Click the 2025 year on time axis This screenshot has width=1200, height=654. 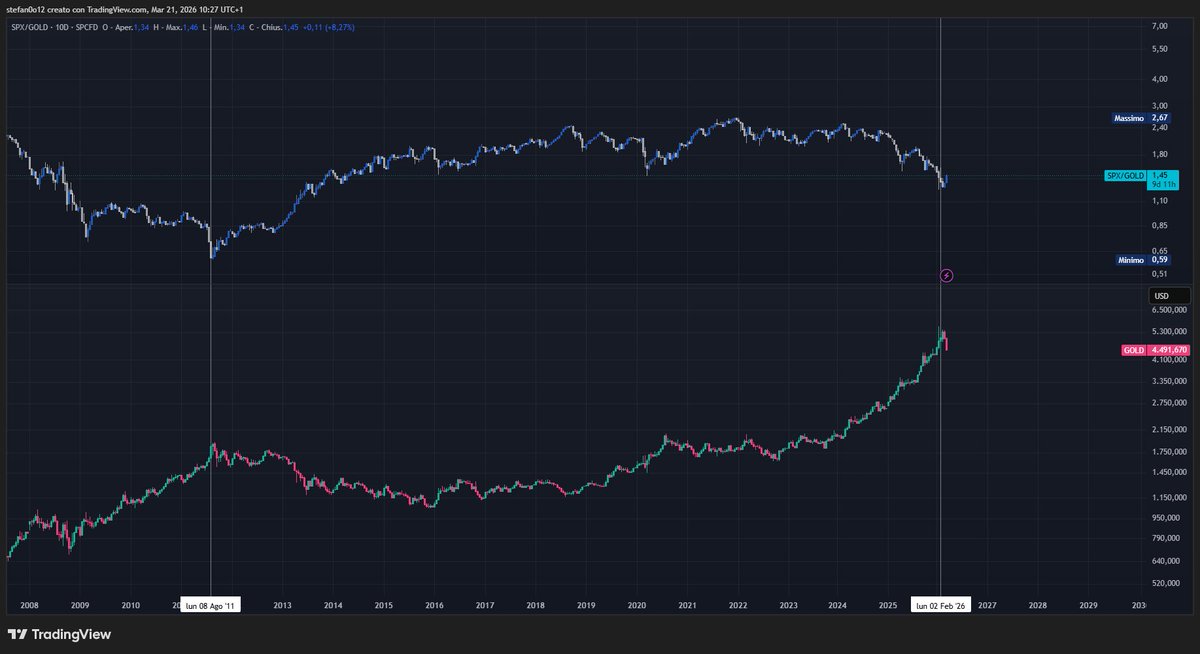point(888,605)
